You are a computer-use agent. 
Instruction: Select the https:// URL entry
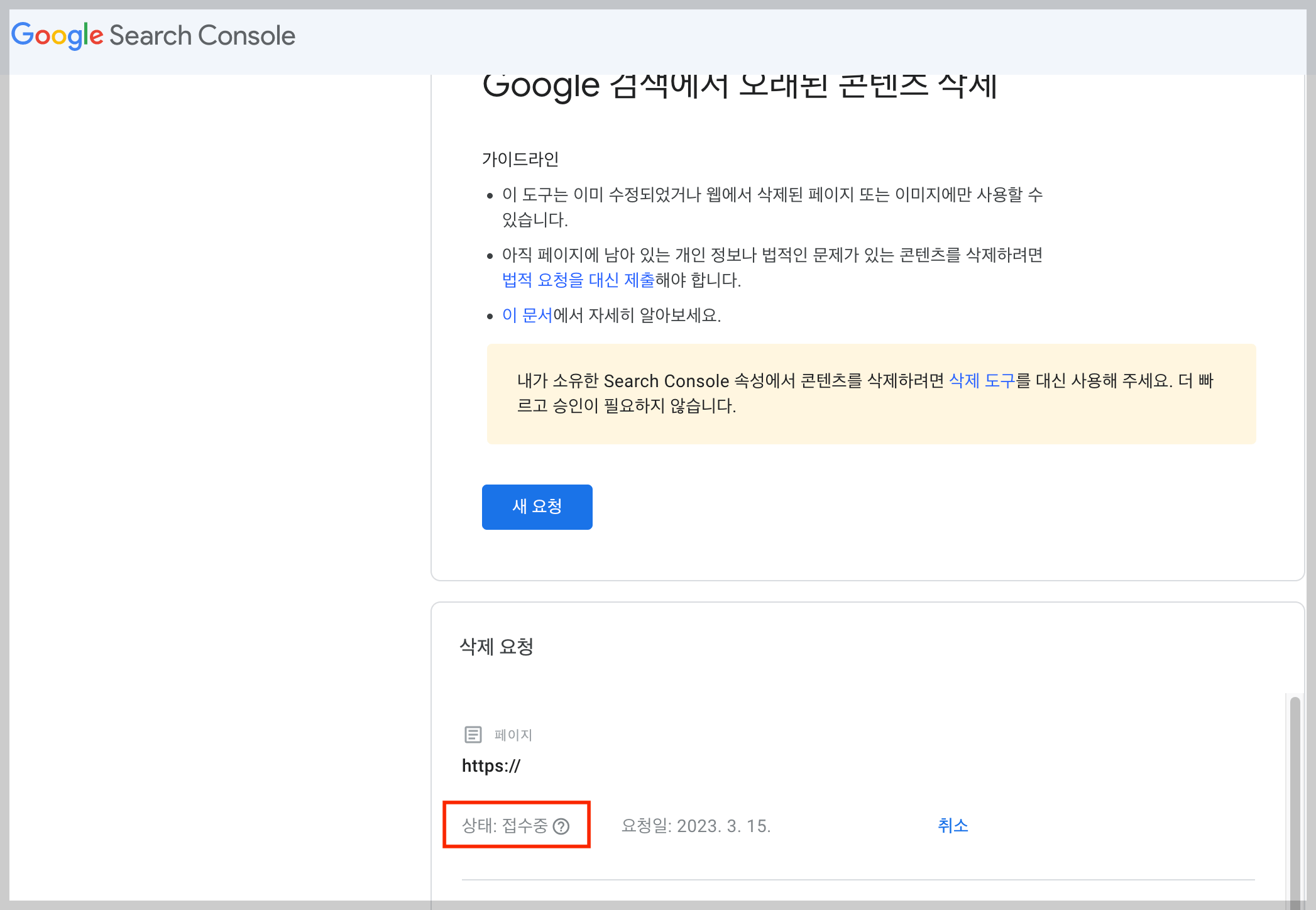click(x=491, y=766)
